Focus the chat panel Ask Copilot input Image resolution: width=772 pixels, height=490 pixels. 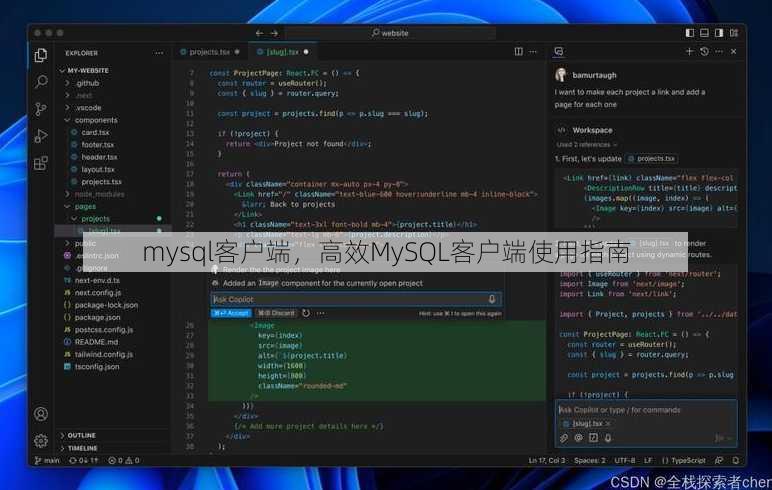coord(645,410)
